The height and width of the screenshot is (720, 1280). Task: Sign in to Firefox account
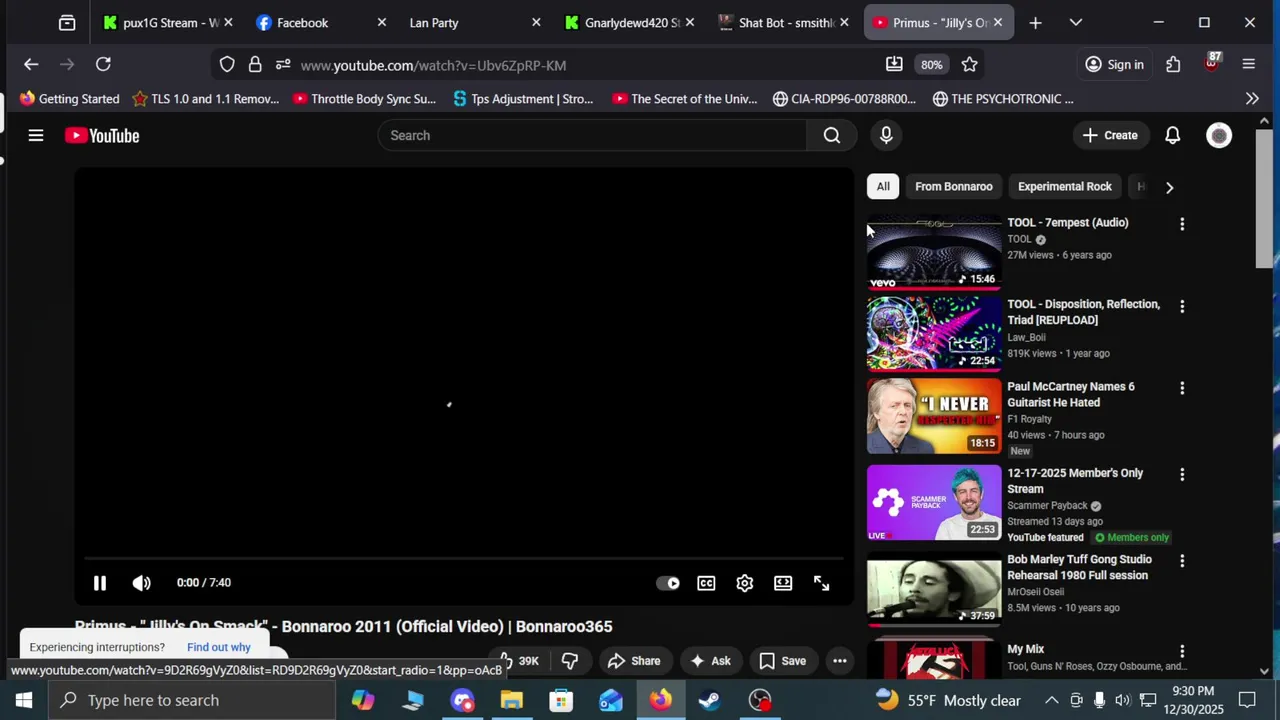pyautogui.click(x=1114, y=65)
